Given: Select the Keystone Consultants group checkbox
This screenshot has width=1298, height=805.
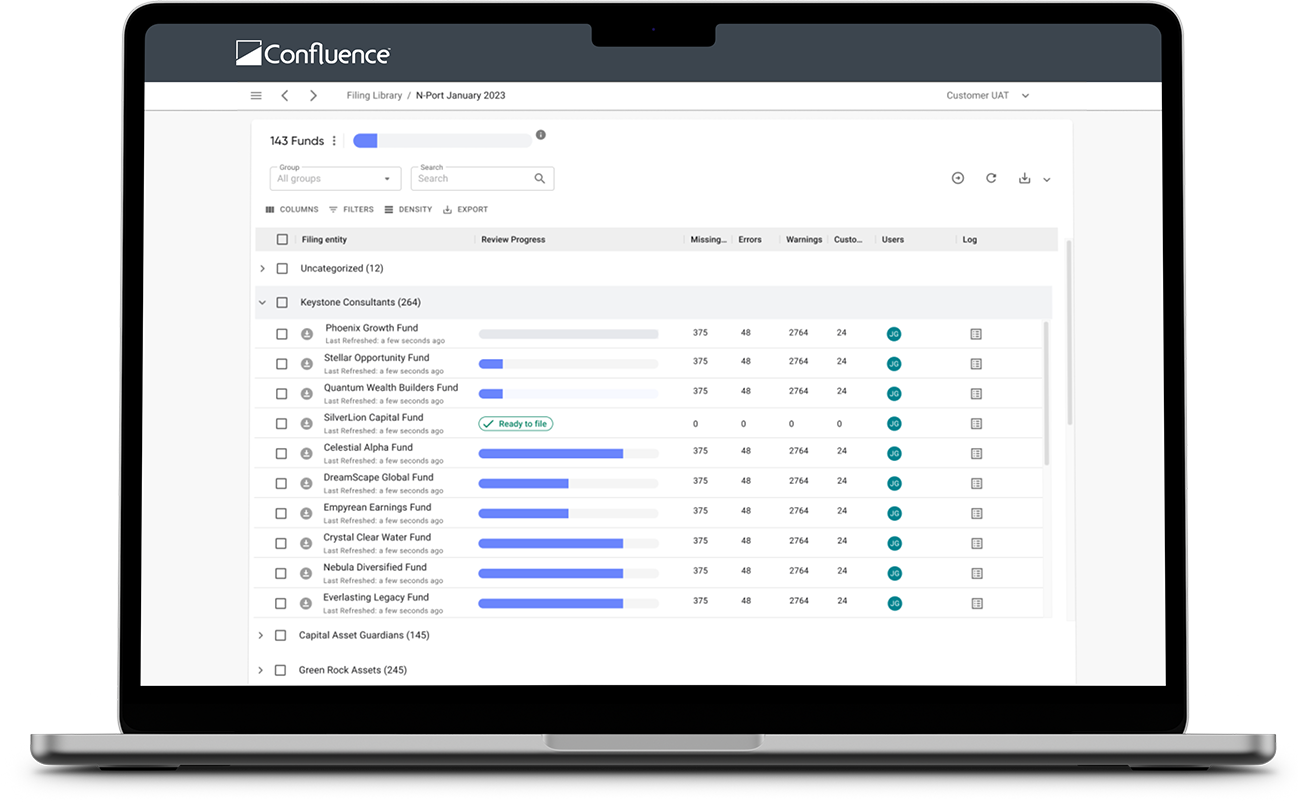Looking at the screenshot, I should 282,302.
